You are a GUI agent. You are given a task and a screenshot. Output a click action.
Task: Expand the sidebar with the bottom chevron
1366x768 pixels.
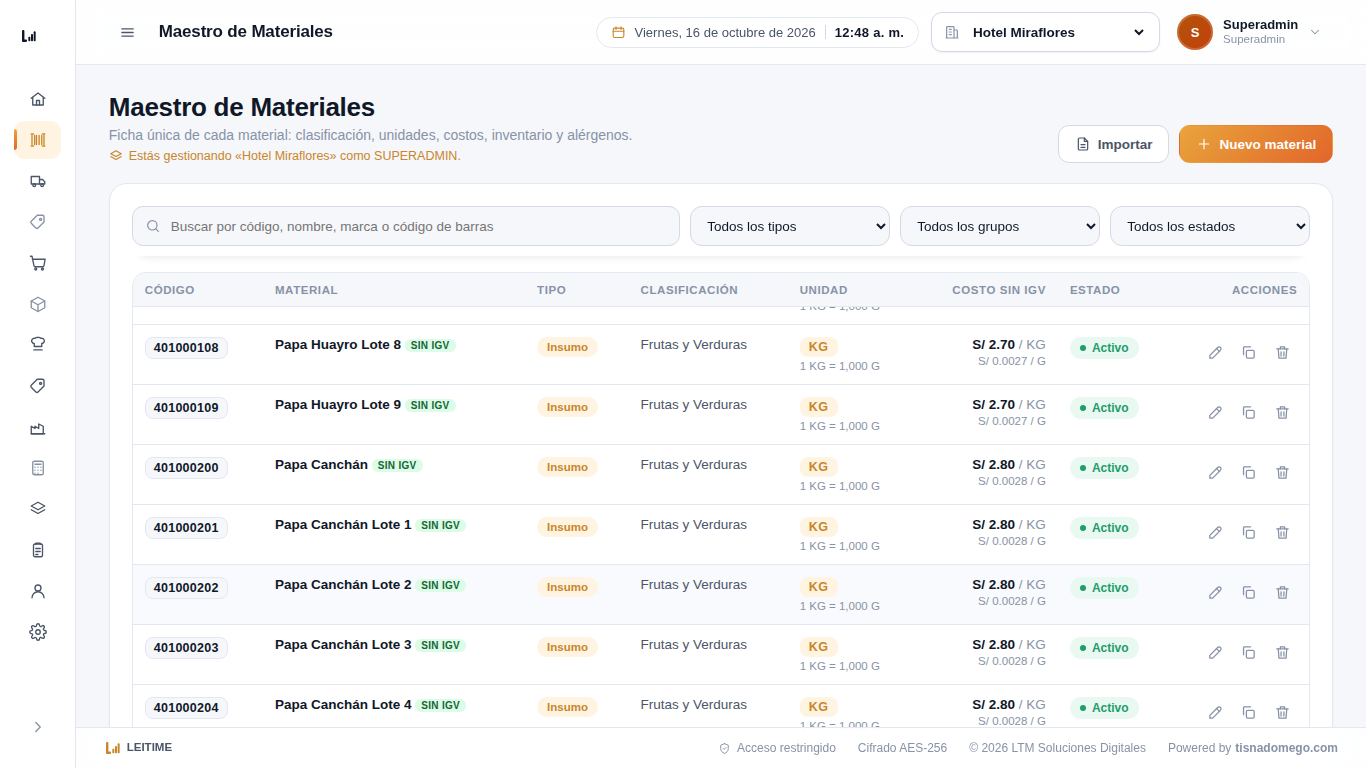[38, 727]
